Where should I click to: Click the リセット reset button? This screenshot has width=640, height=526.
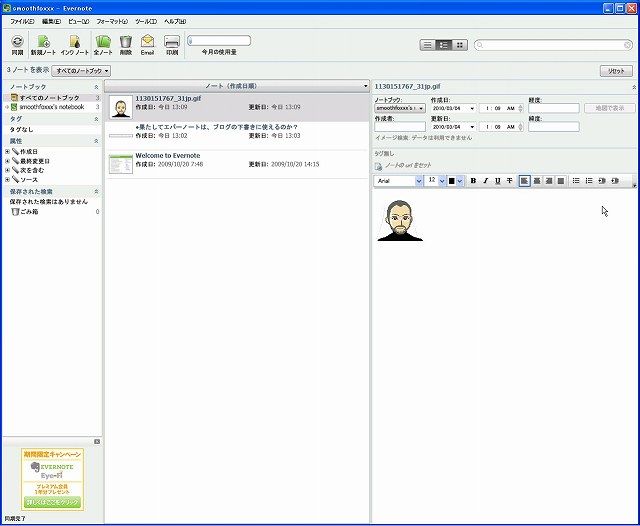coord(616,71)
